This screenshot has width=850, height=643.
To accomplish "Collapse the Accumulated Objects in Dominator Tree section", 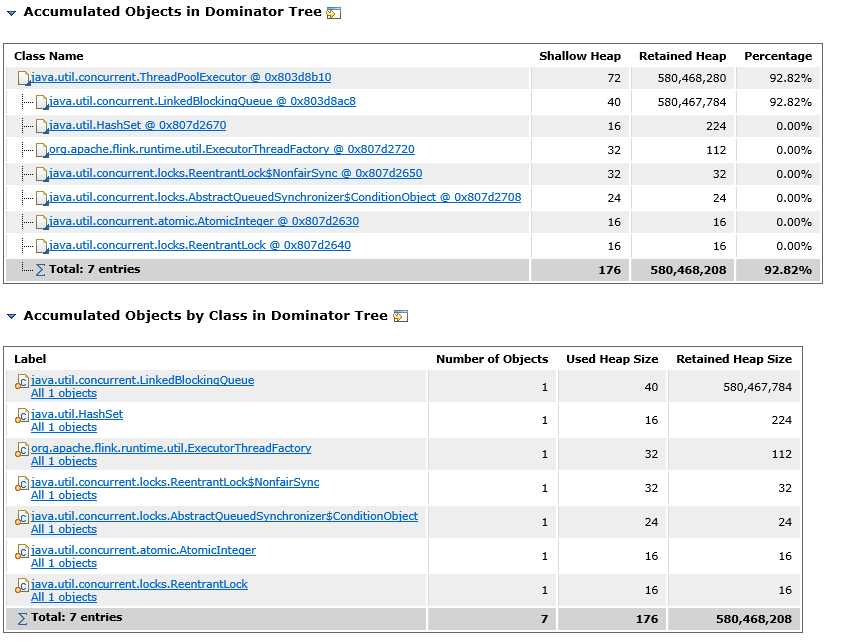I will click(11, 13).
